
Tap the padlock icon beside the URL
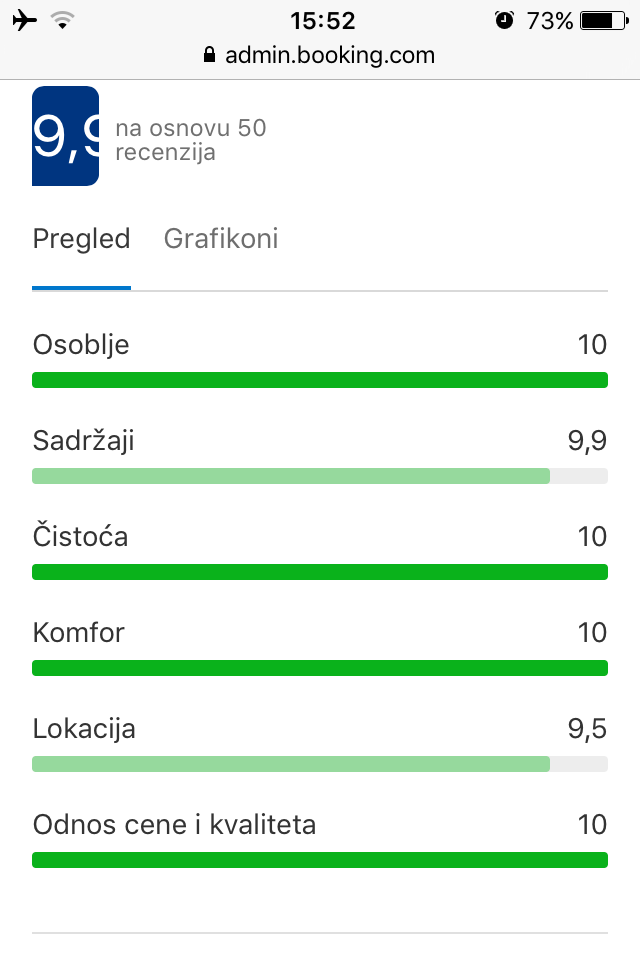coord(209,55)
